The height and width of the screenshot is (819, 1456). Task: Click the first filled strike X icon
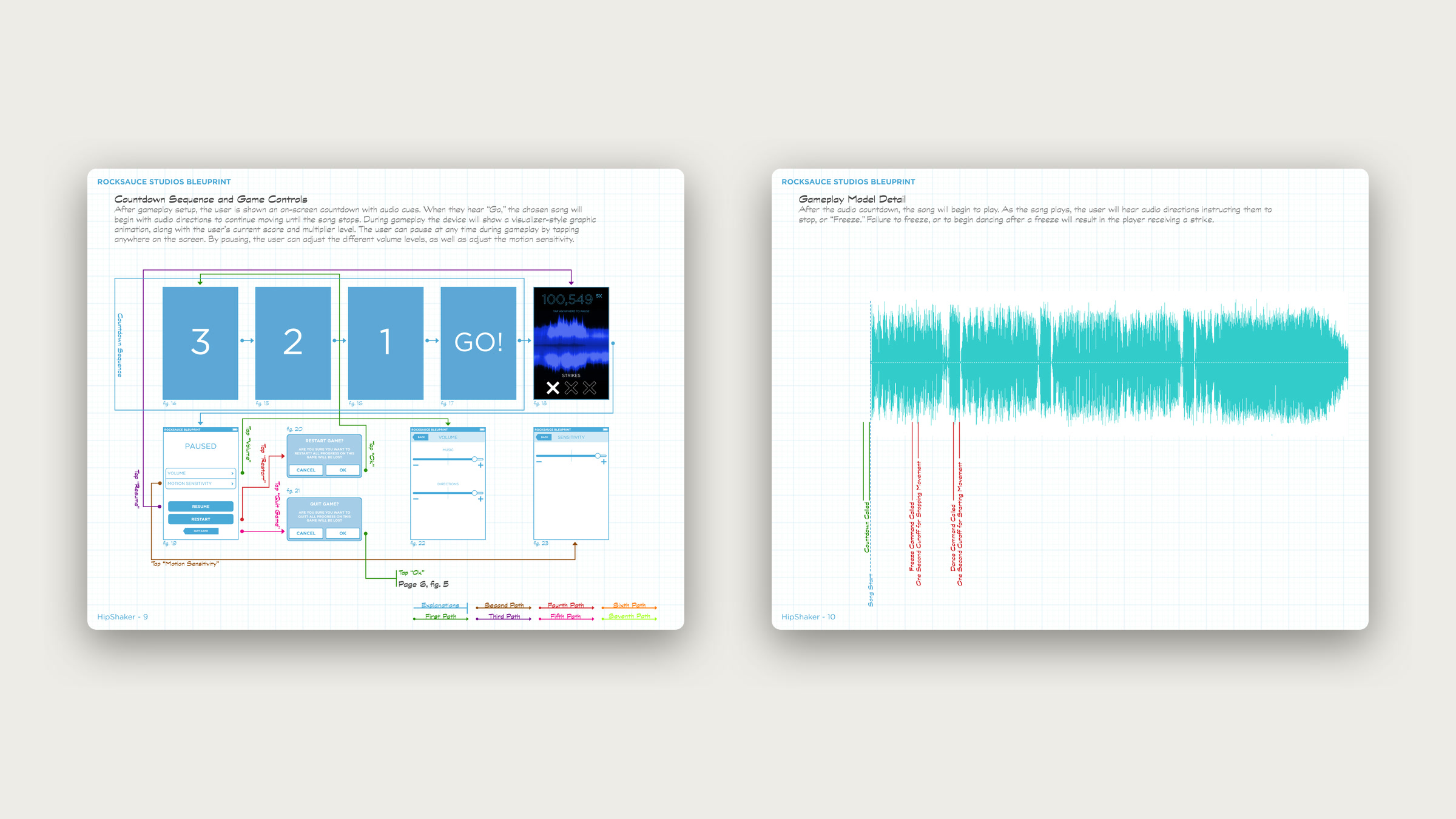[x=553, y=388]
